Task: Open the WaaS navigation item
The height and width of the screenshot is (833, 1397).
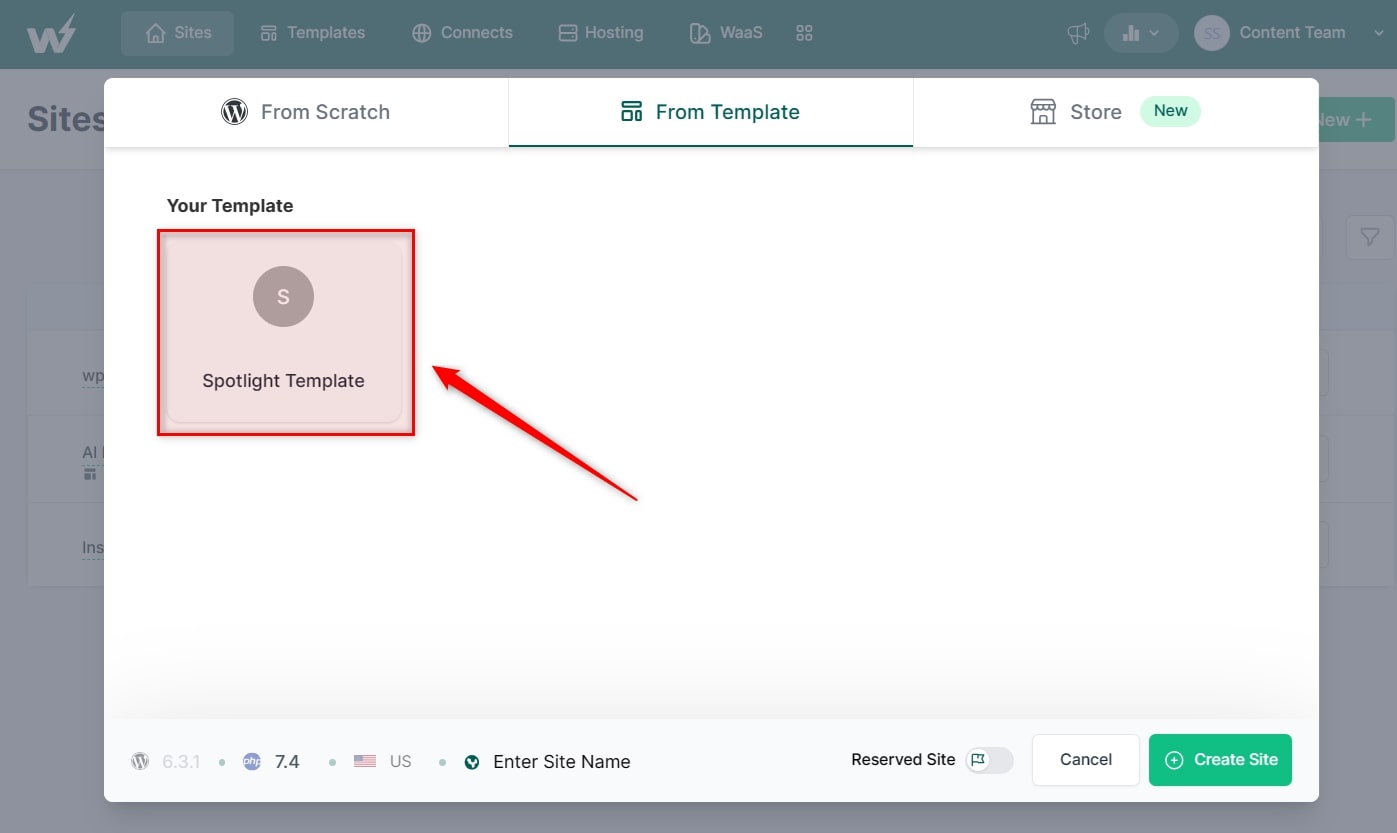Action: pos(726,33)
